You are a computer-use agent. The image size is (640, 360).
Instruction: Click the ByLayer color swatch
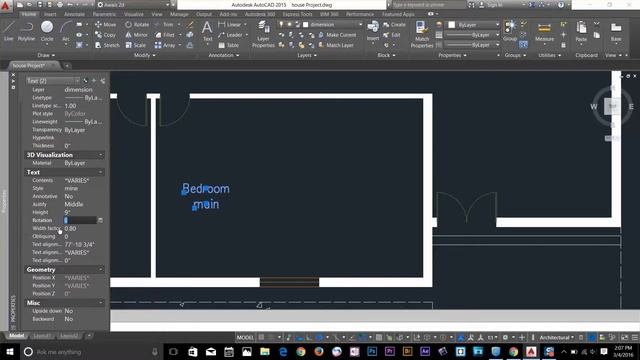(x=452, y=25)
